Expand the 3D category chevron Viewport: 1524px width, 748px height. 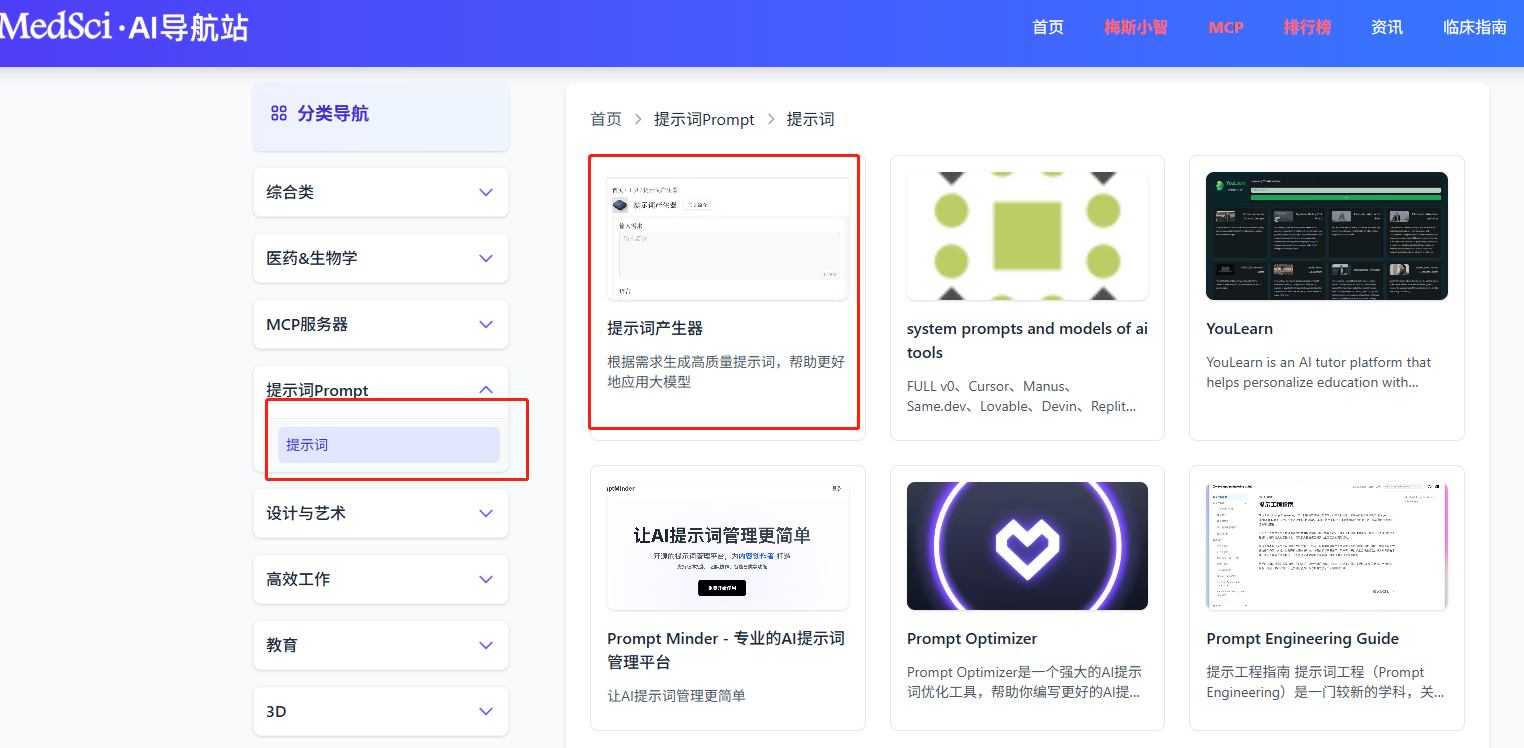pos(486,711)
